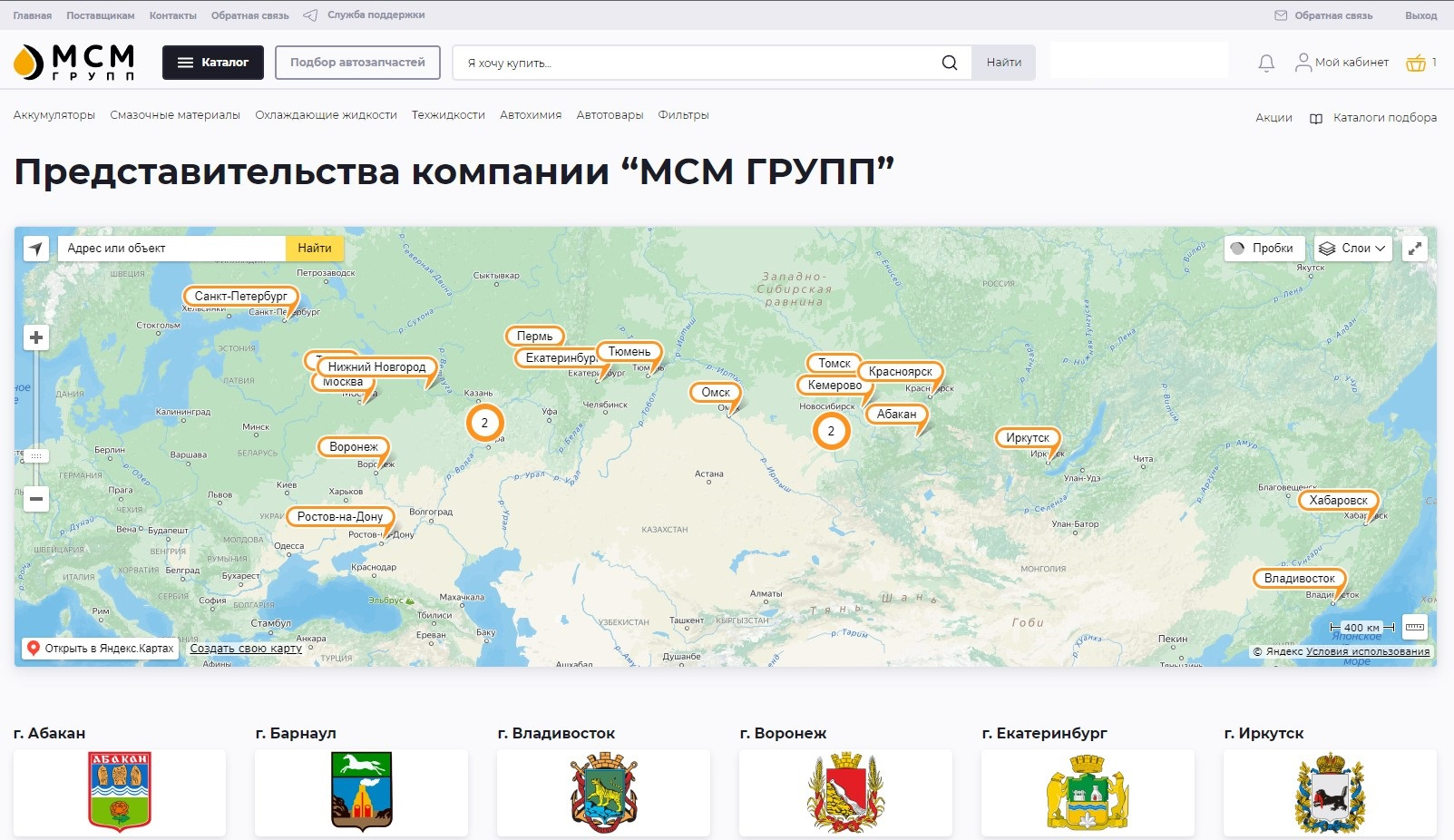Focus the map 'Адрес или объект' field
The image size is (1454, 840).
coord(172,248)
